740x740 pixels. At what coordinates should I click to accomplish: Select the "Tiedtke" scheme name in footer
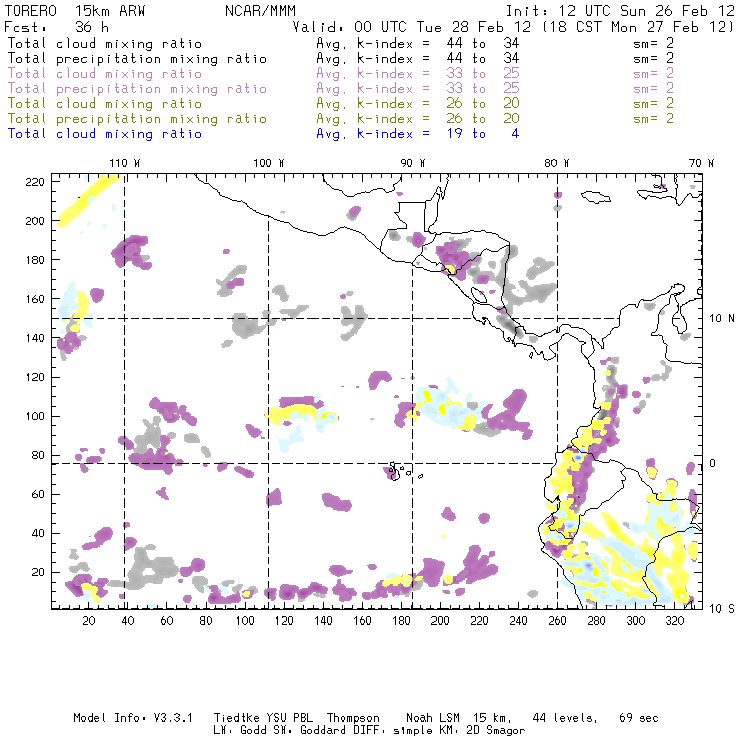237,718
